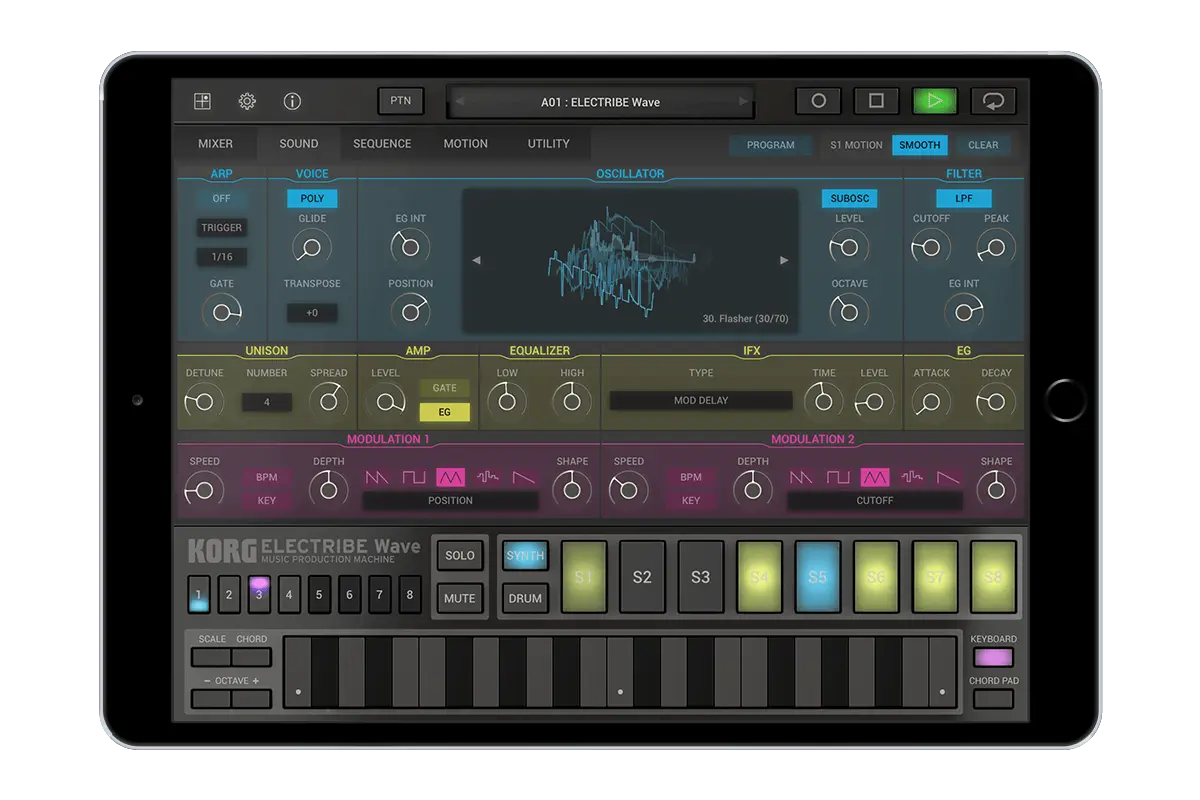Open the IFX TYPE MOD DELAY selector
The image size is (1200, 800).
coord(701,400)
